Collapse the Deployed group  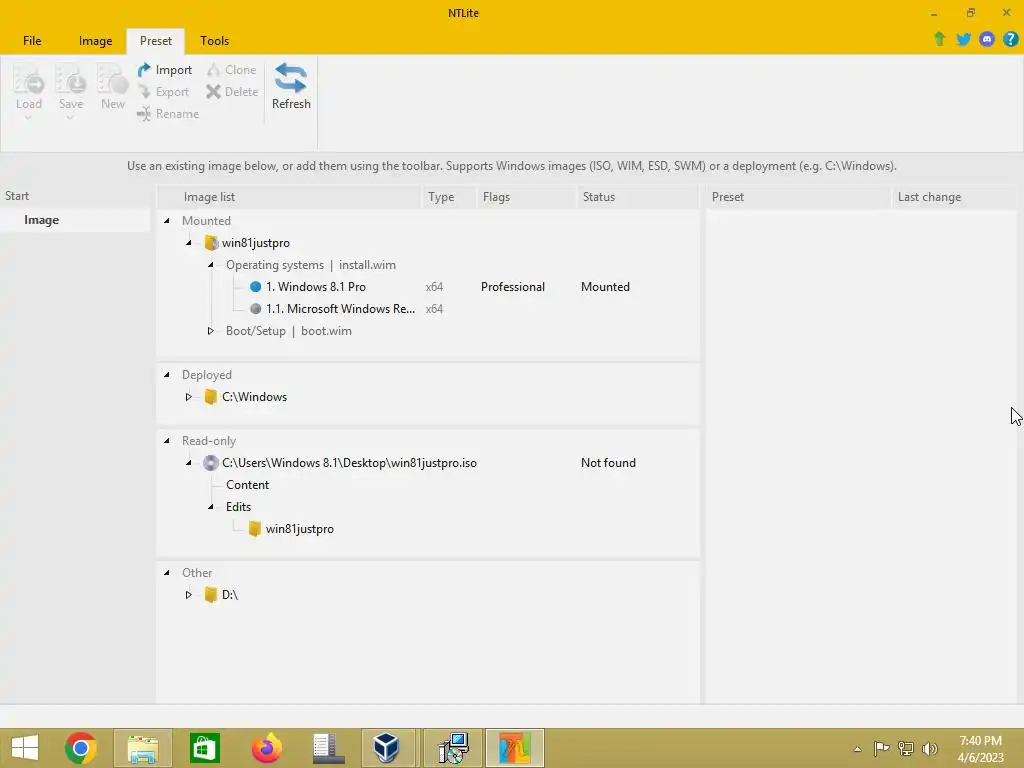[x=167, y=375]
